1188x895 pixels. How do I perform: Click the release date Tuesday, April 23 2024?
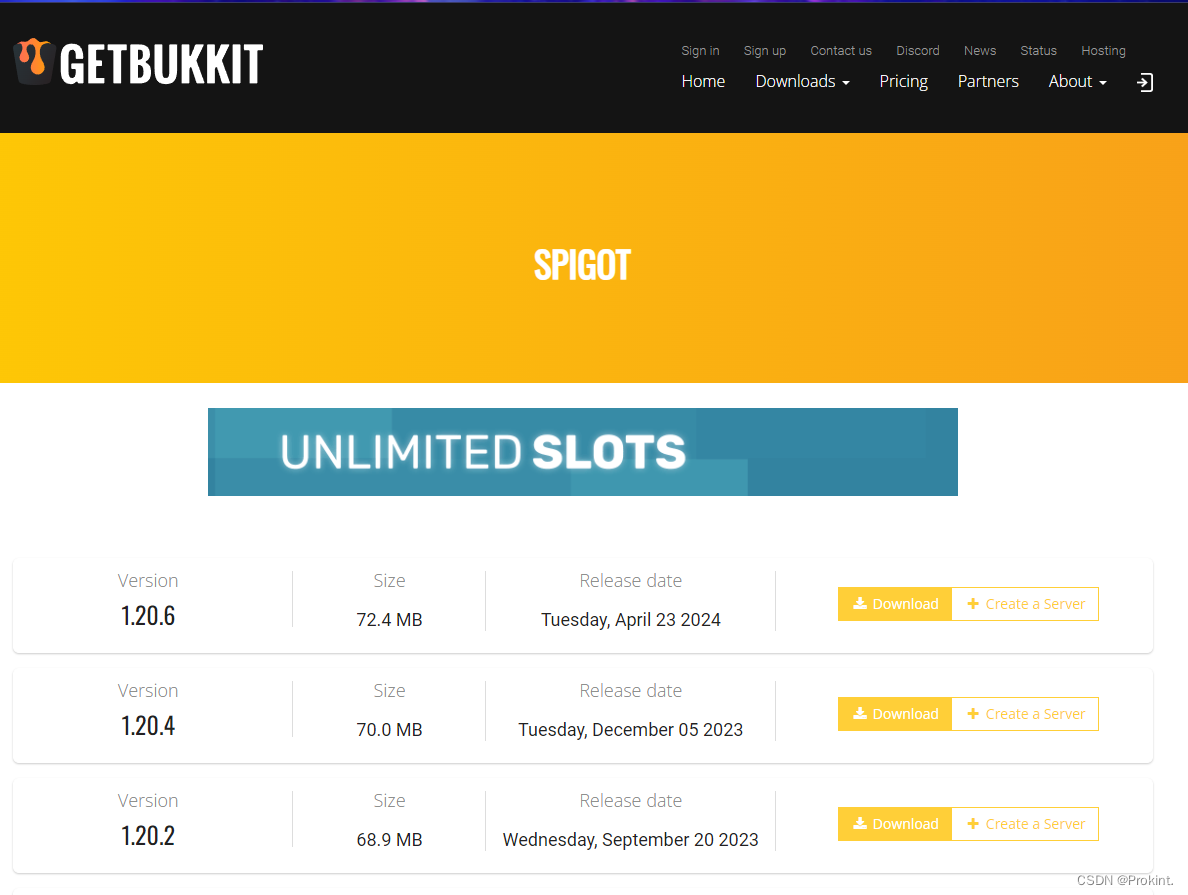630,620
